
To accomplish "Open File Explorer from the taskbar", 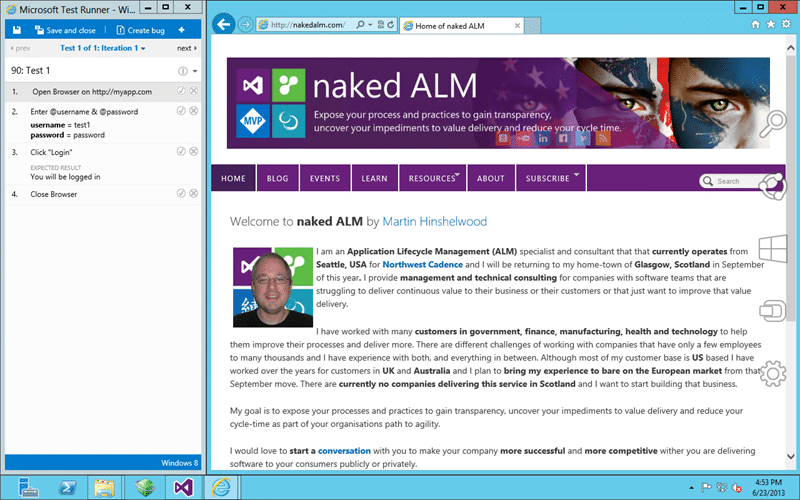I will point(104,487).
